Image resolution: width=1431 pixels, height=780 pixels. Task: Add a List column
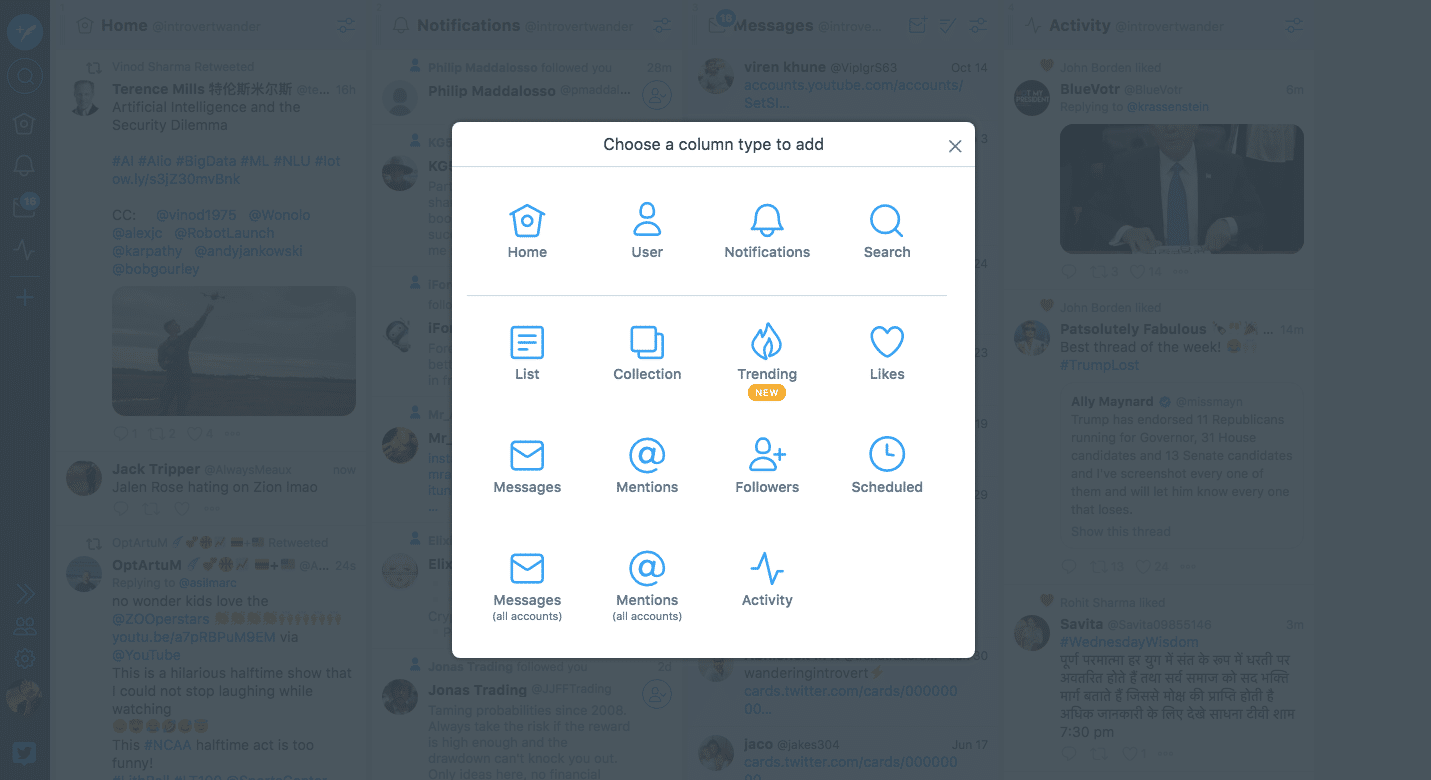click(x=527, y=354)
